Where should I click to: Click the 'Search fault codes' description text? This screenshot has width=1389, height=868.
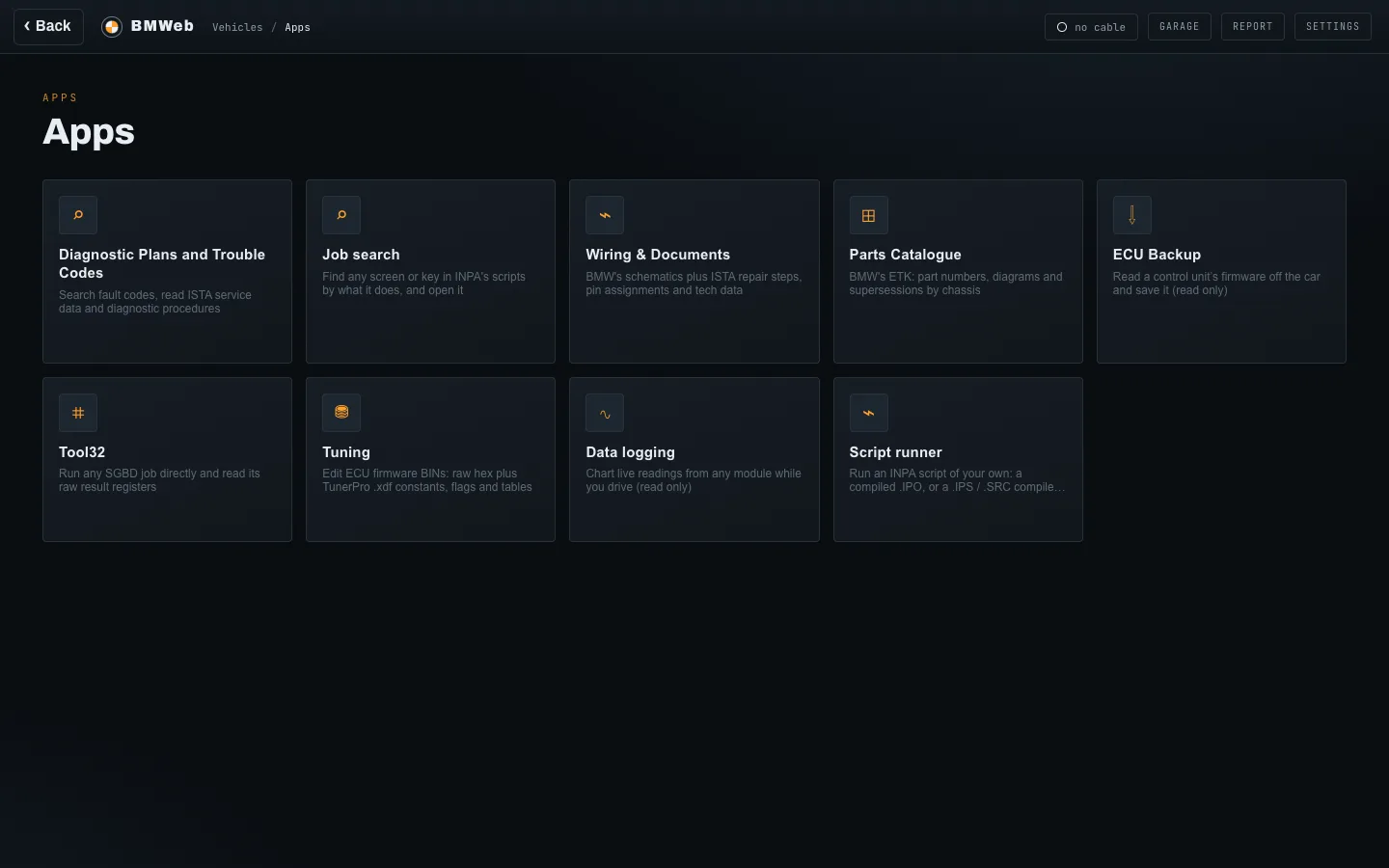pos(155,302)
